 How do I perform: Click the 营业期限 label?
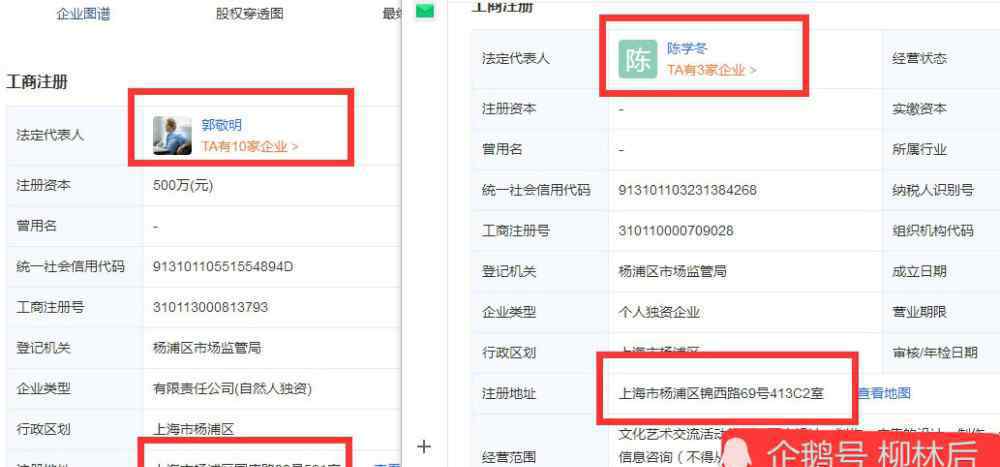pyautogui.click(x=919, y=312)
